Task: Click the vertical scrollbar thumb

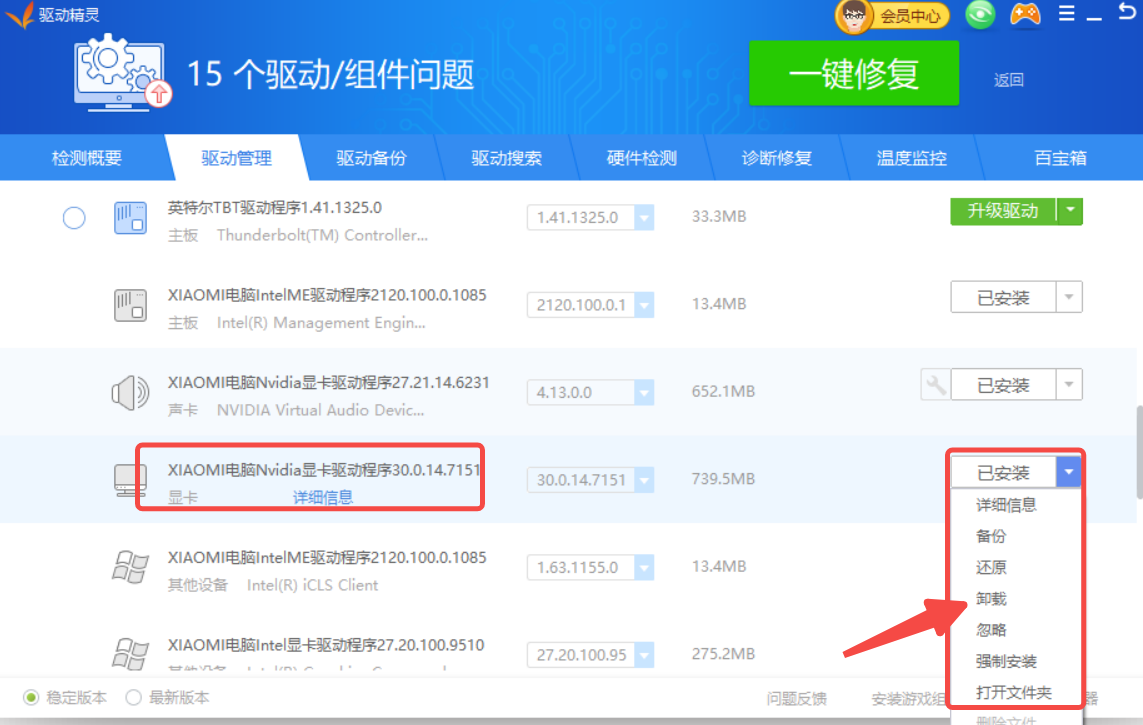Action: (x=1136, y=450)
